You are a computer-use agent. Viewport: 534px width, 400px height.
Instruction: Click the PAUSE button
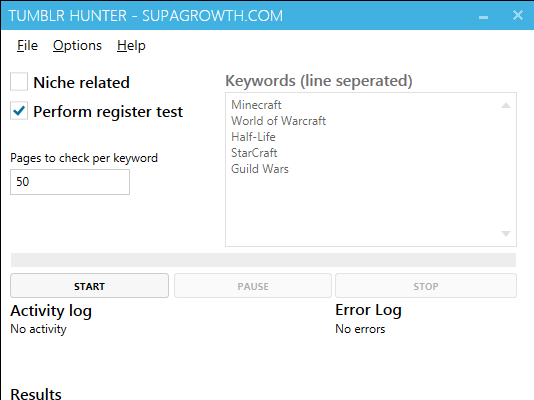[253, 286]
